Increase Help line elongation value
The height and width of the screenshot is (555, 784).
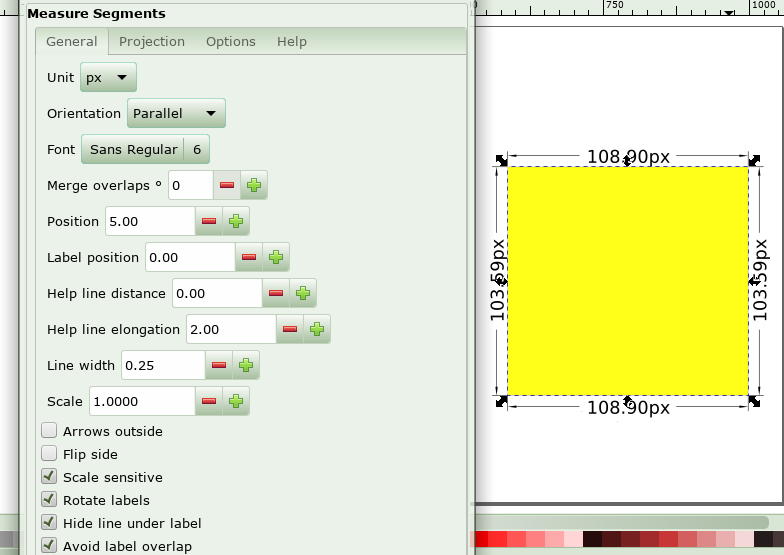pyautogui.click(x=317, y=329)
